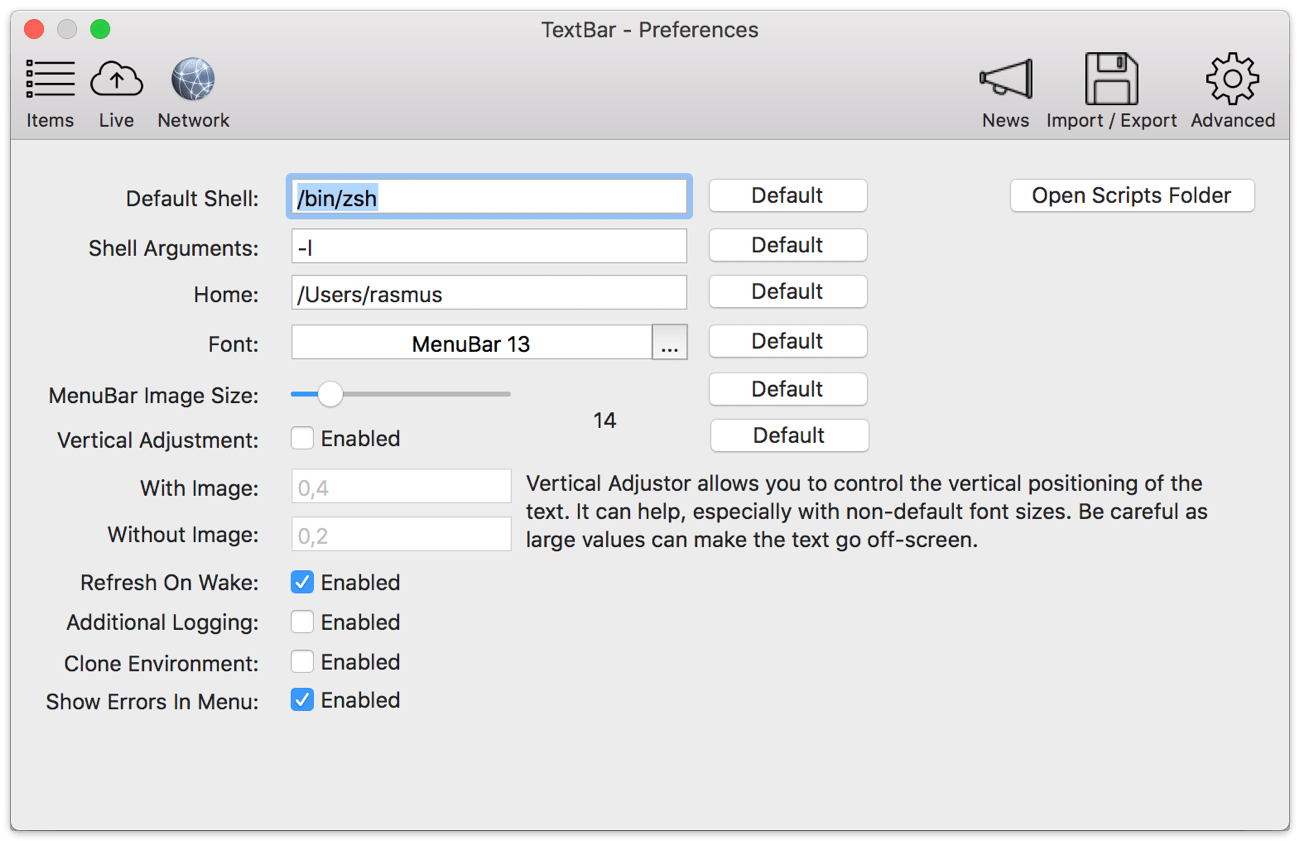Image resolution: width=1300 pixels, height=841 pixels.
Task: Select the Advanced gear icon
Action: click(1232, 80)
